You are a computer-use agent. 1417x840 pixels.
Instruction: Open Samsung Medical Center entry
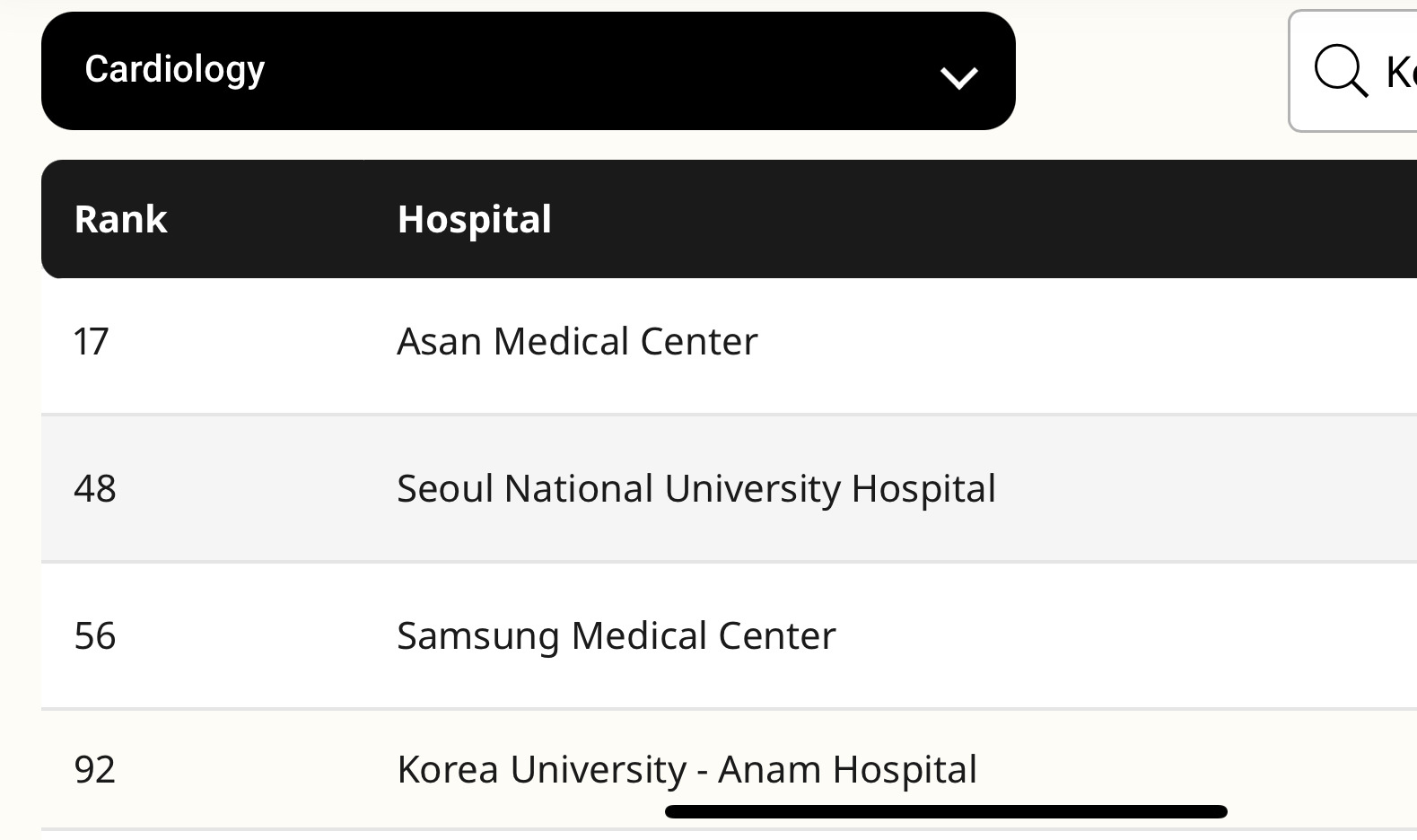[616, 636]
